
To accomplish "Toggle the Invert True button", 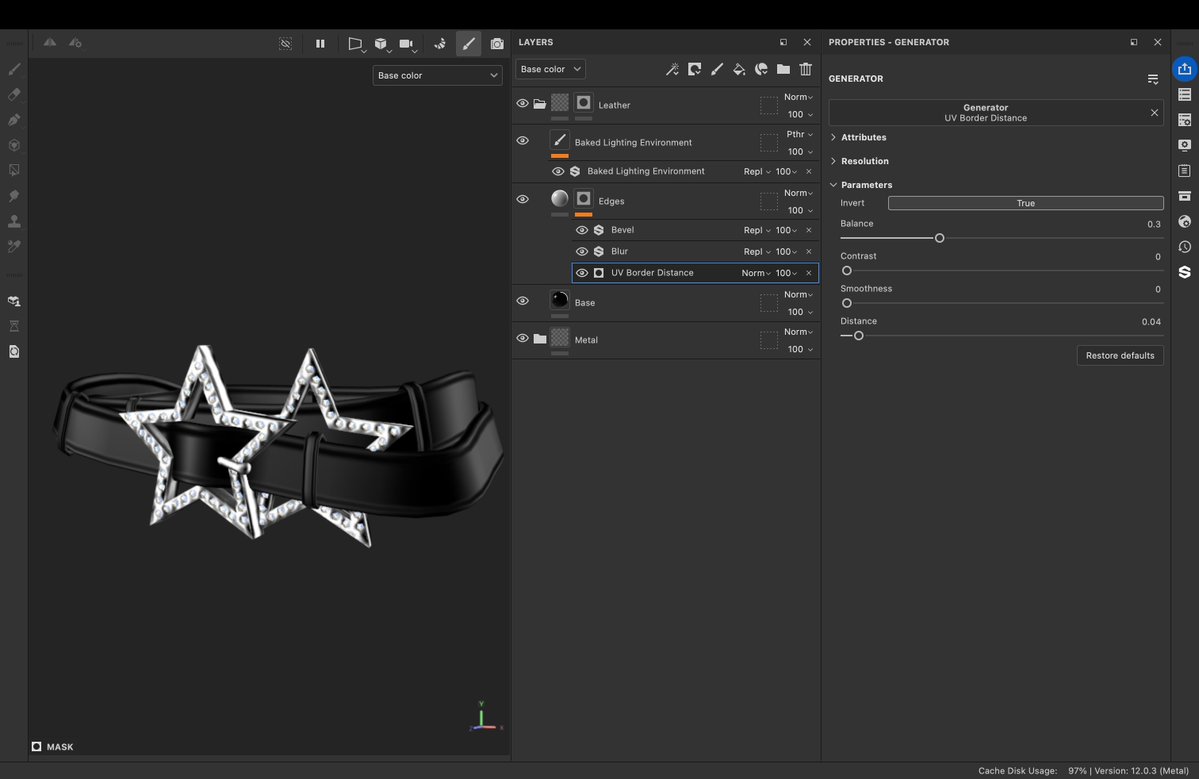I will tap(1025, 203).
